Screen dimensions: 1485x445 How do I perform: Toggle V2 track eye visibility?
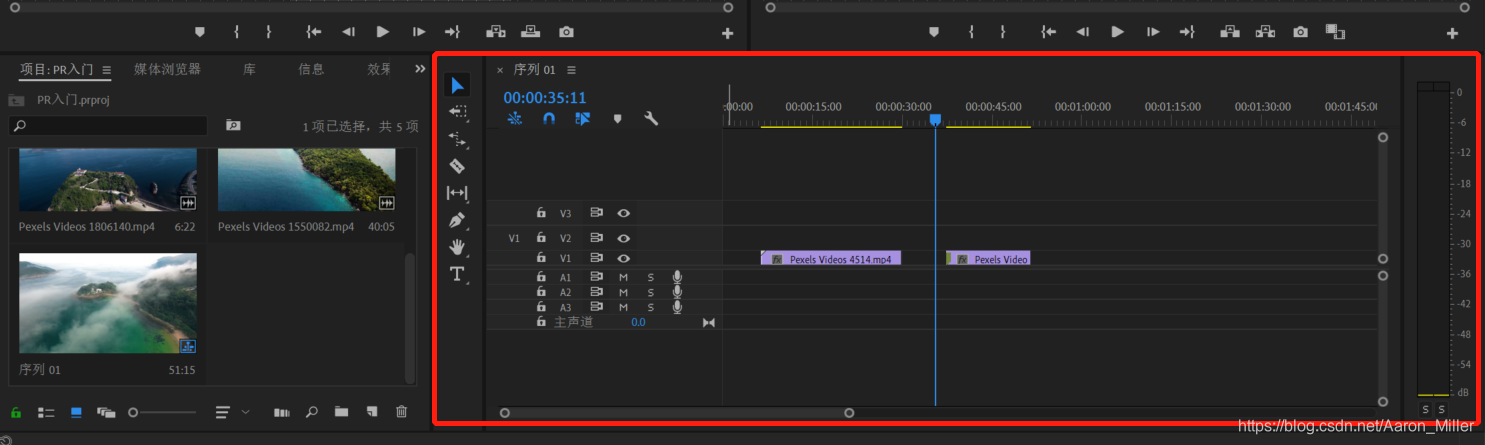623,238
